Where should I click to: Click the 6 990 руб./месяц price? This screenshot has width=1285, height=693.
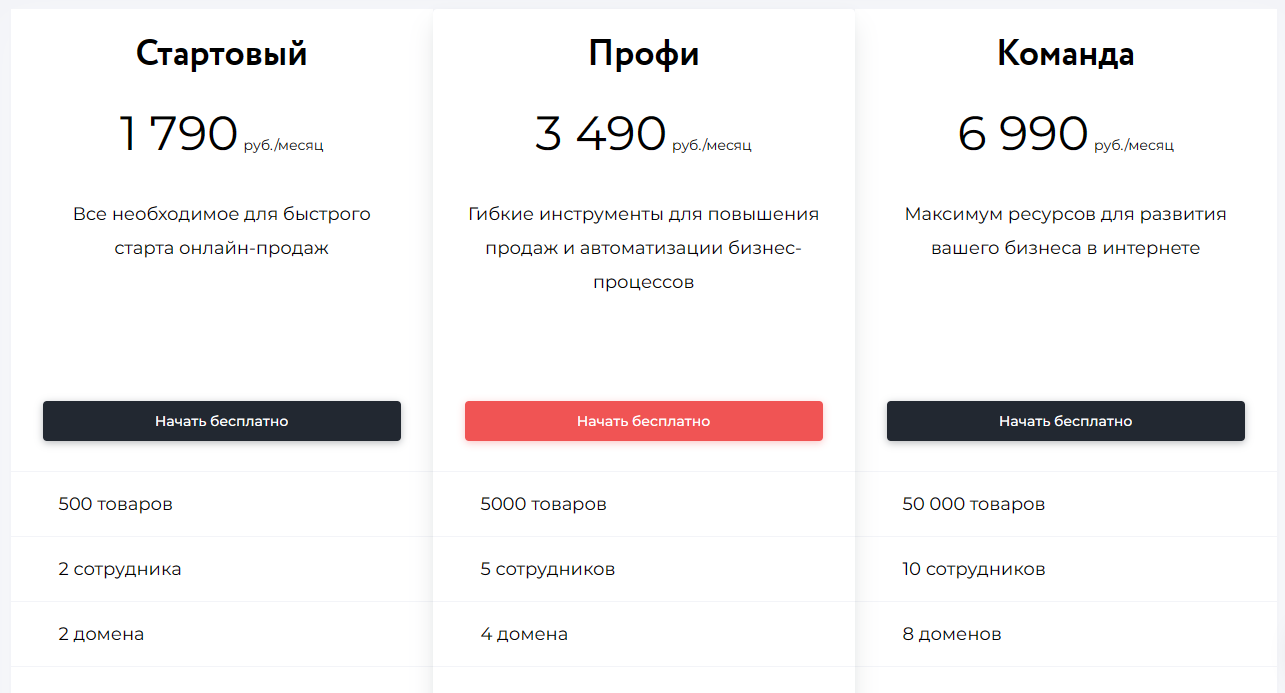tap(1065, 135)
